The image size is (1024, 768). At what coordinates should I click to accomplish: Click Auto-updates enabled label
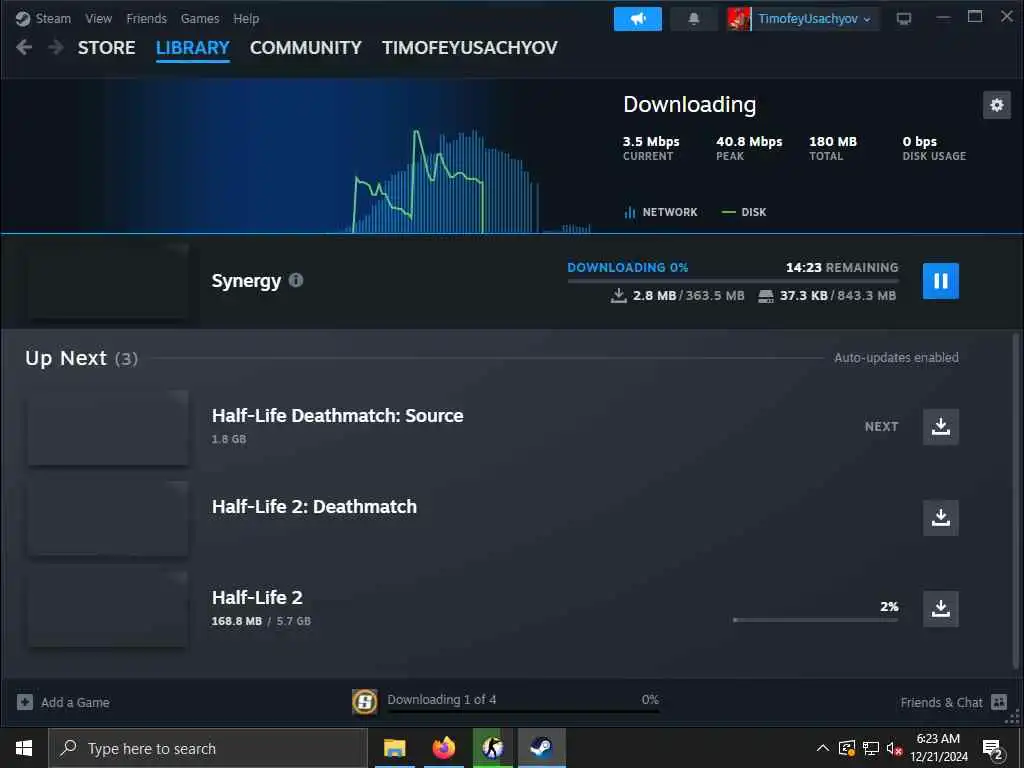[x=896, y=358]
